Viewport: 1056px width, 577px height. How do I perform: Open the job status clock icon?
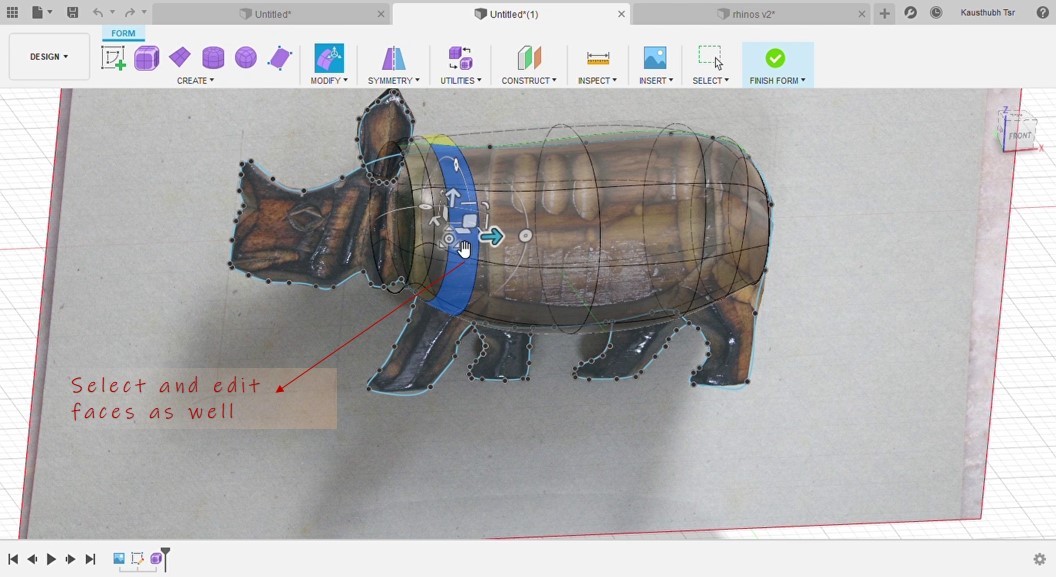pos(936,13)
